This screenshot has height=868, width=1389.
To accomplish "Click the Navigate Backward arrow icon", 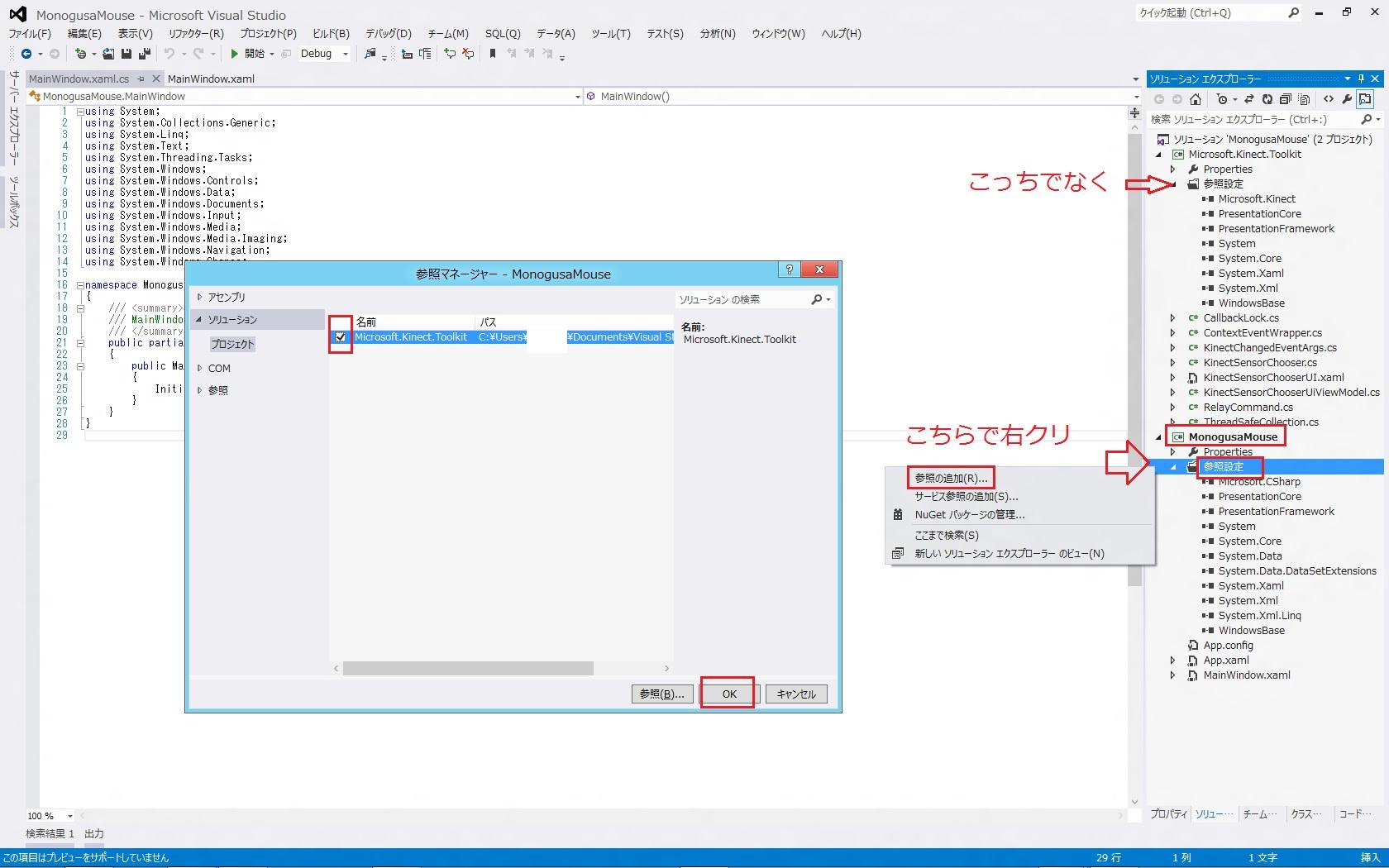I will [x=26, y=54].
